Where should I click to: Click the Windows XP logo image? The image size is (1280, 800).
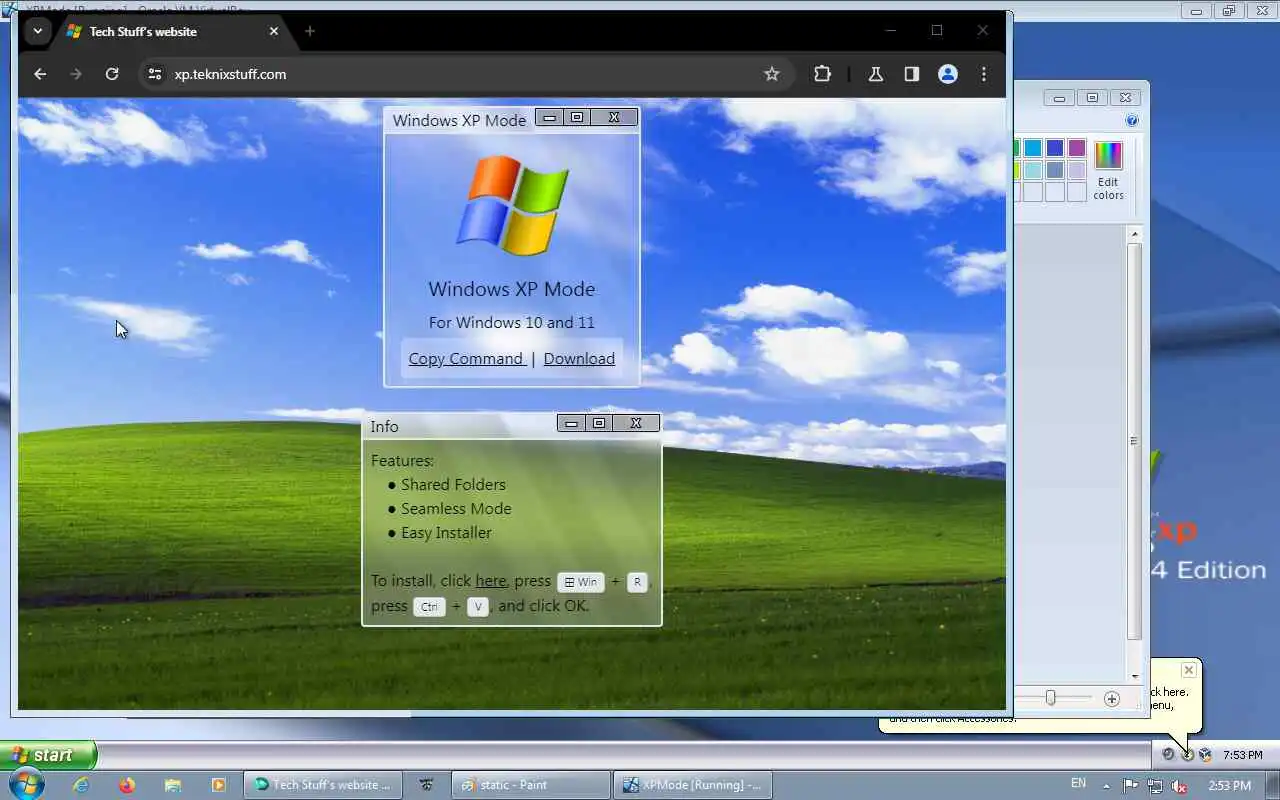512,205
